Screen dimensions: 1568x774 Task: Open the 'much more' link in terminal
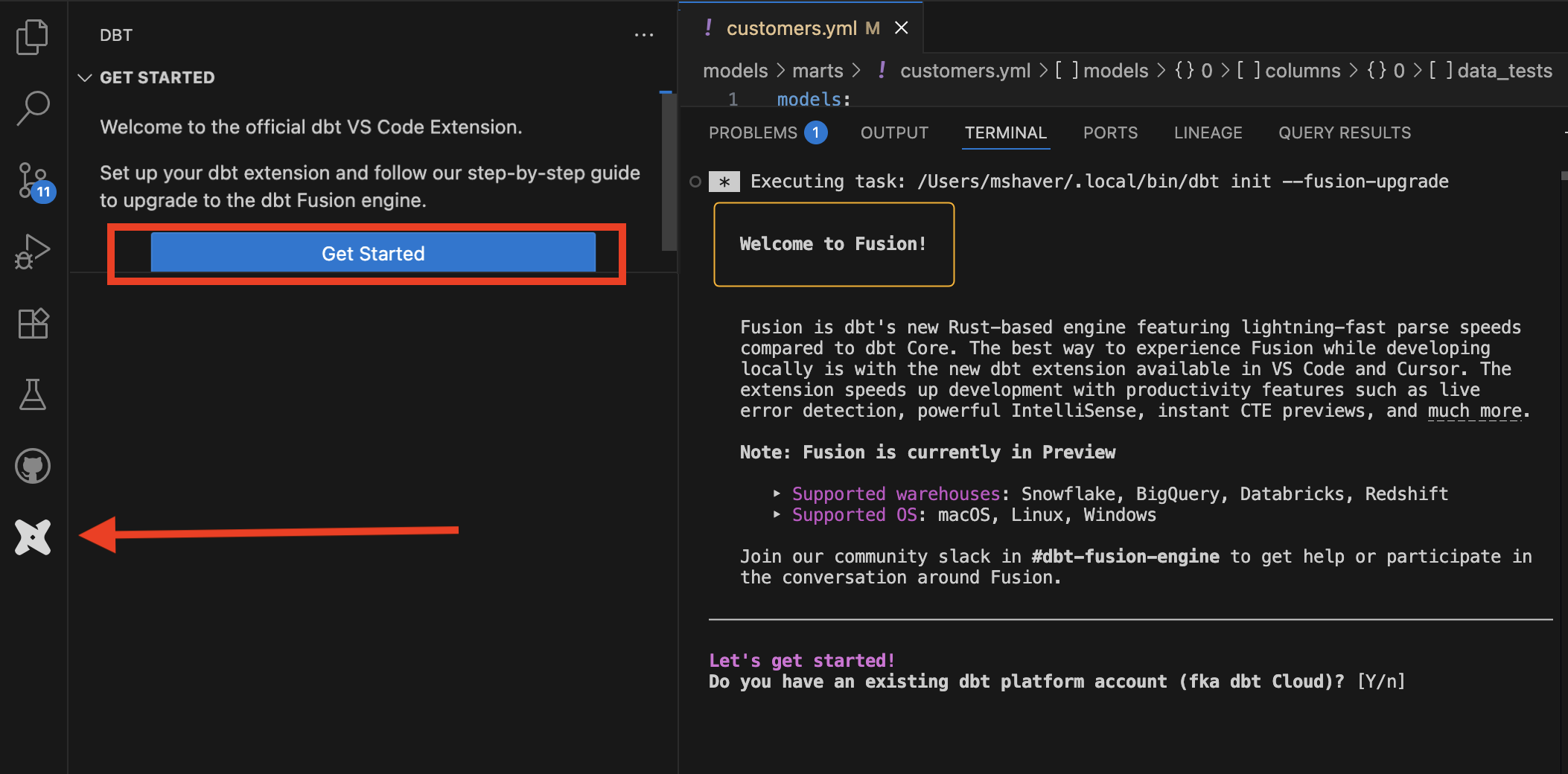coord(1473,410)
